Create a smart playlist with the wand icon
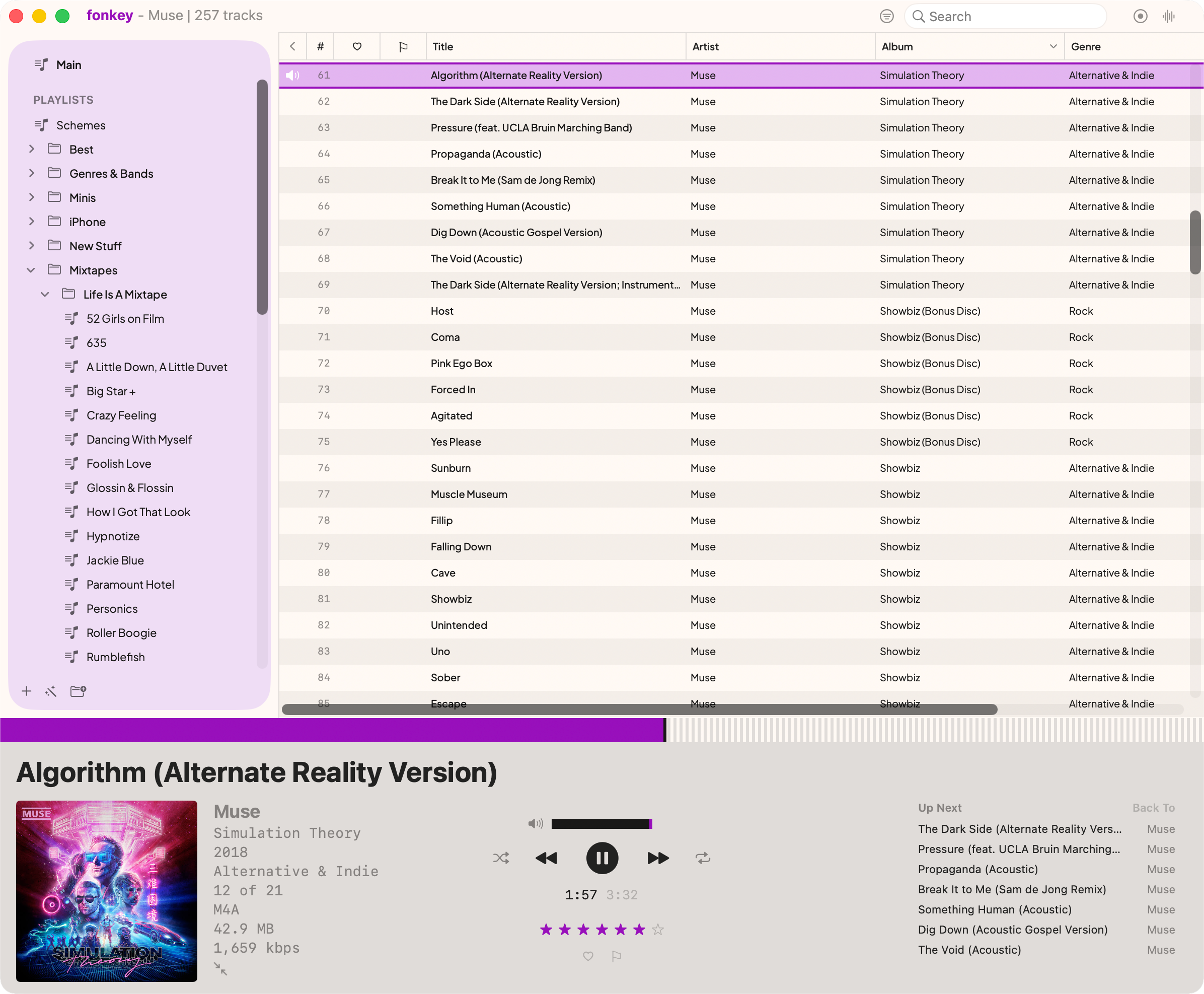 [x=51, y=691]
